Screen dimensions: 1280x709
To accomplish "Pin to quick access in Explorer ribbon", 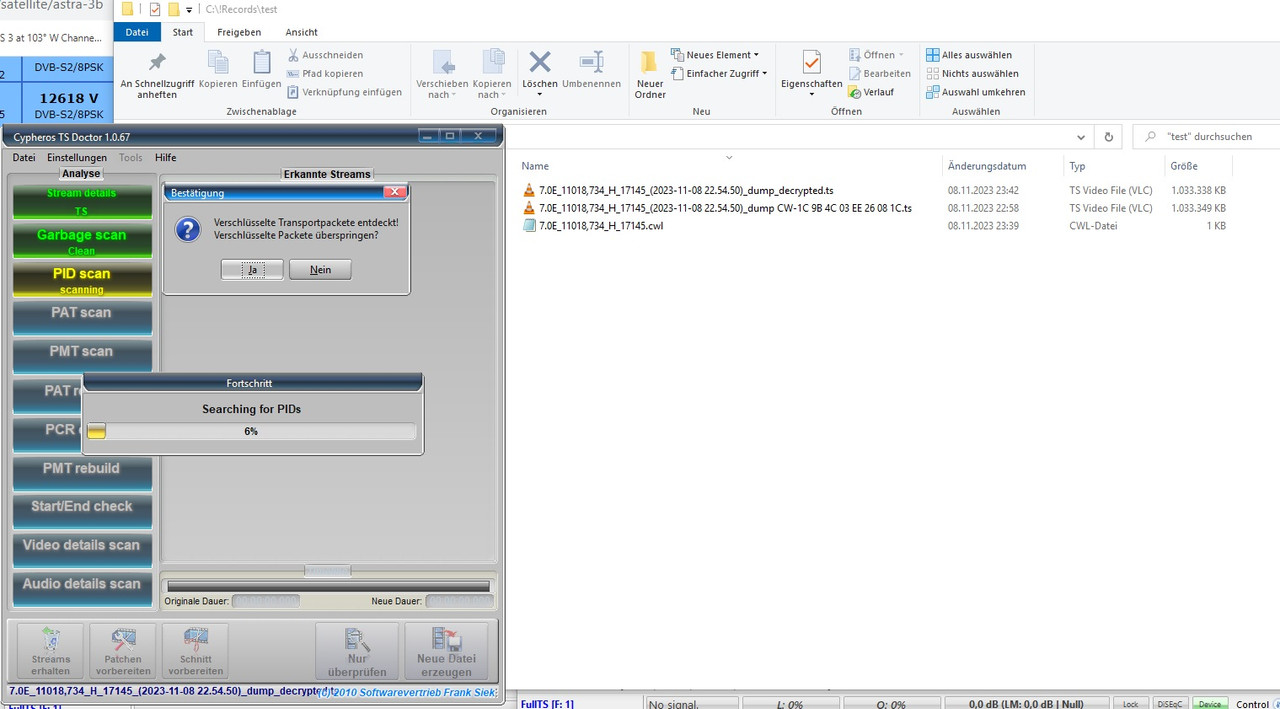I will point(157,74).
